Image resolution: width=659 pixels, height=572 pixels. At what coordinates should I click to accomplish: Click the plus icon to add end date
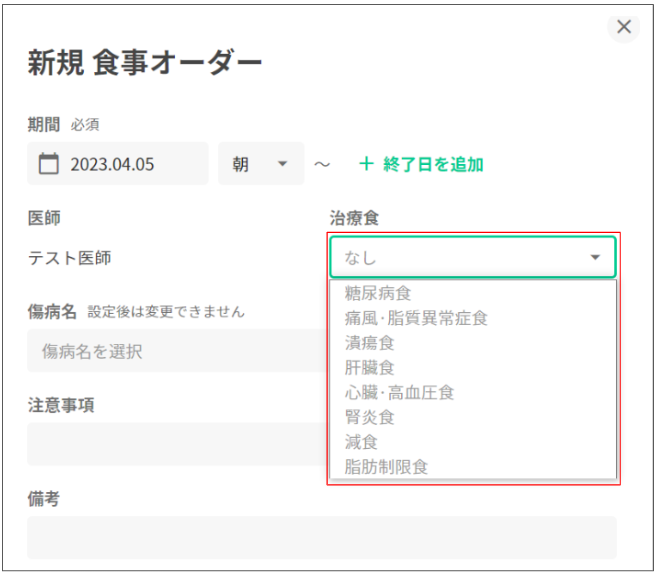(x=366, y=164)
